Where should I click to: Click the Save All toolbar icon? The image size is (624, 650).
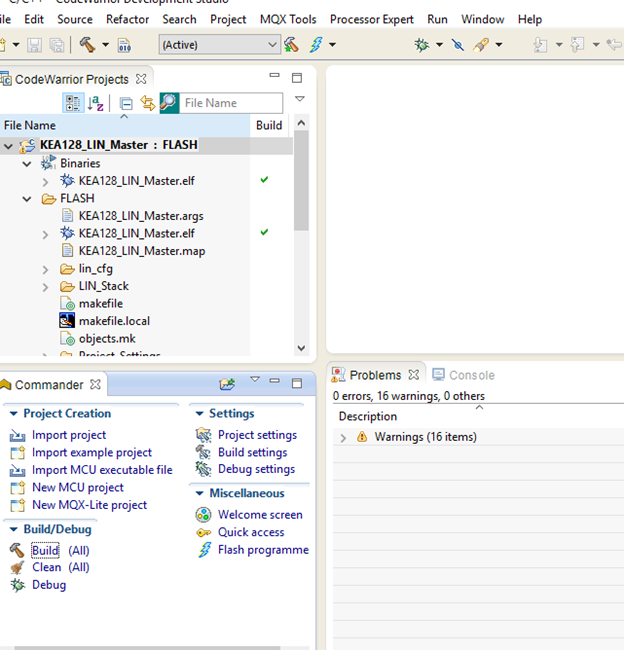[x=57, y=45]
